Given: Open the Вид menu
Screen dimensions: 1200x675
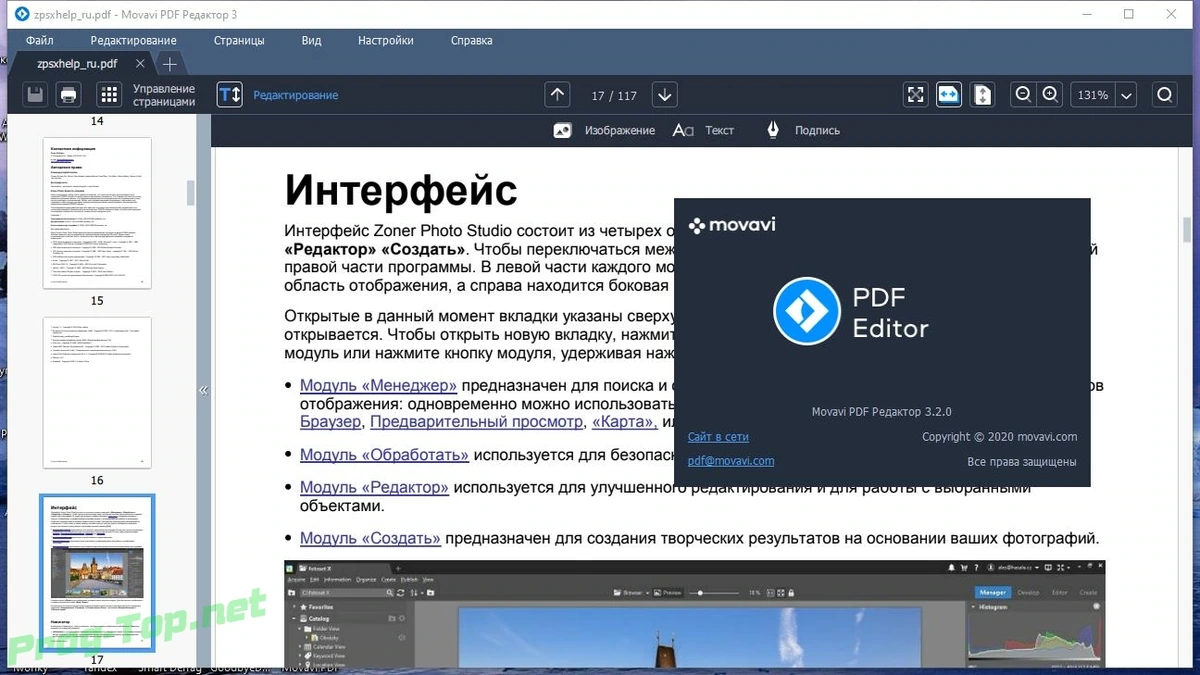Looking at the screenshot, I should point(311,41).
